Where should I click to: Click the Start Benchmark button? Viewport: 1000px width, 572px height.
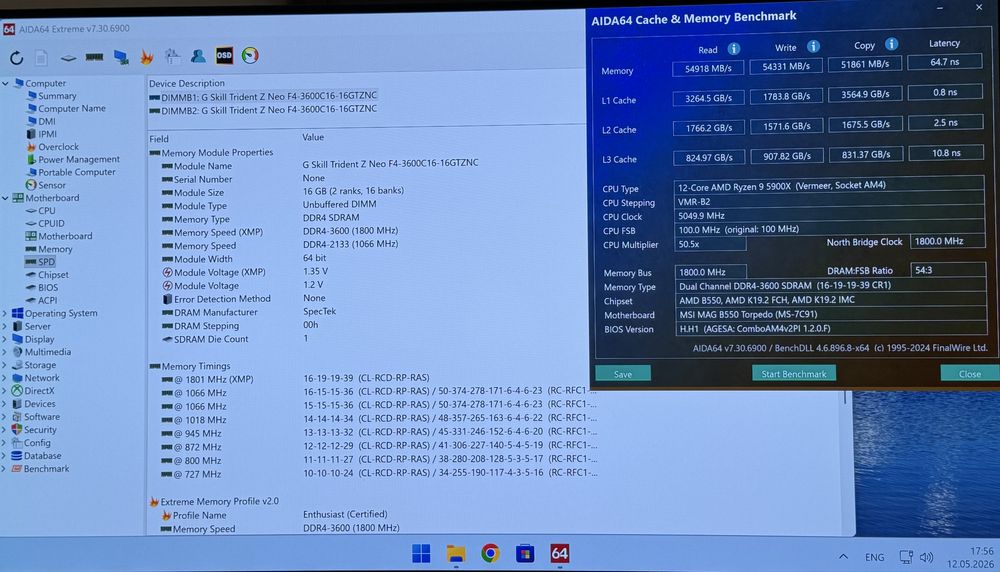(793, 374)
